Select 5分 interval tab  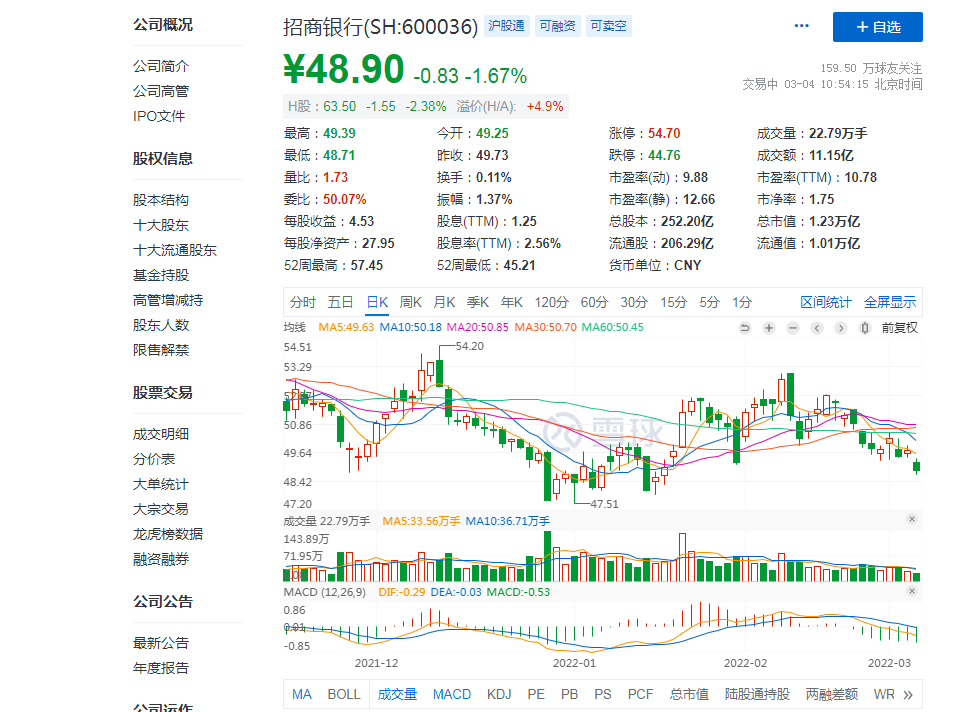click(709, 302)
